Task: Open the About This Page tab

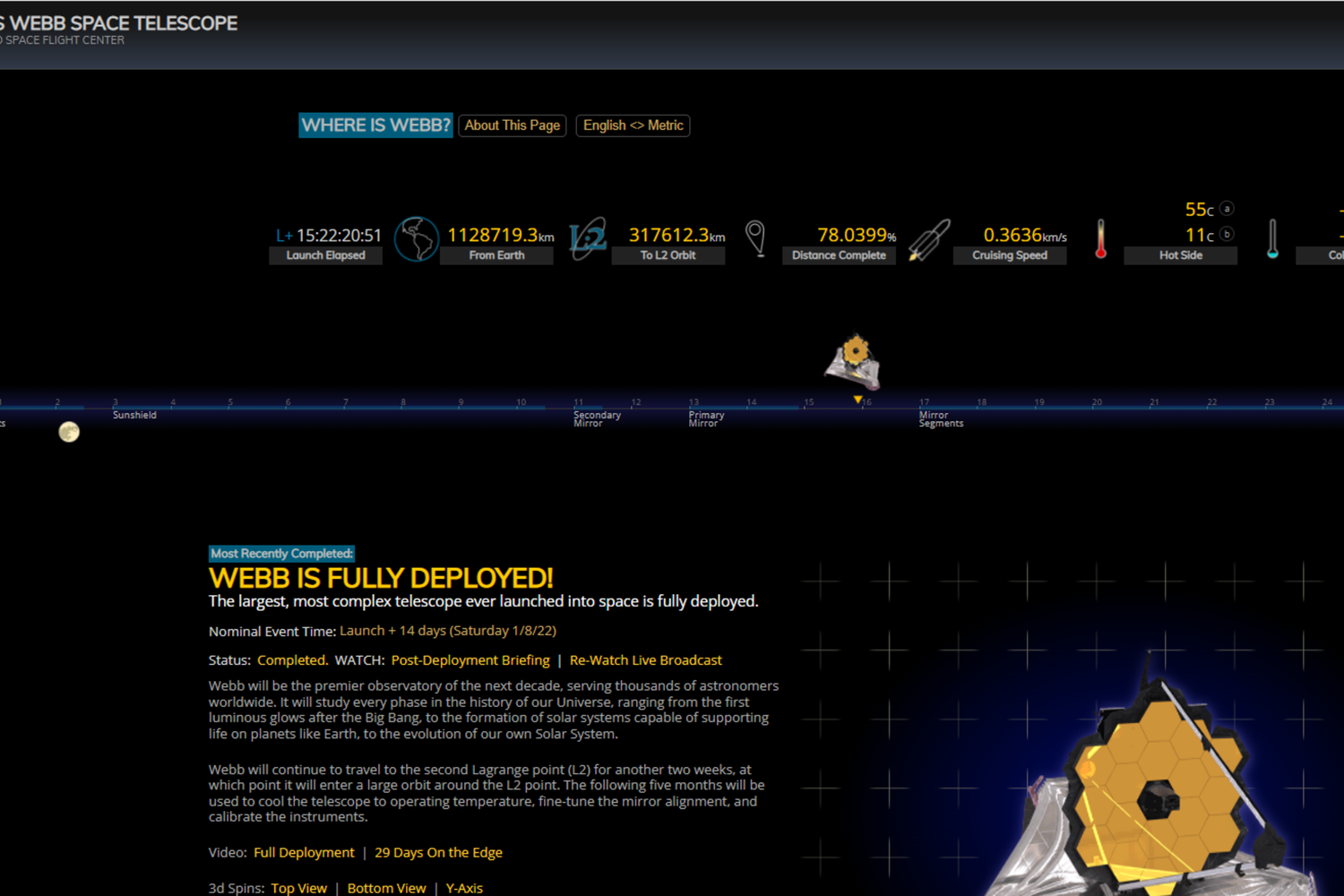Action: (512, 125)
